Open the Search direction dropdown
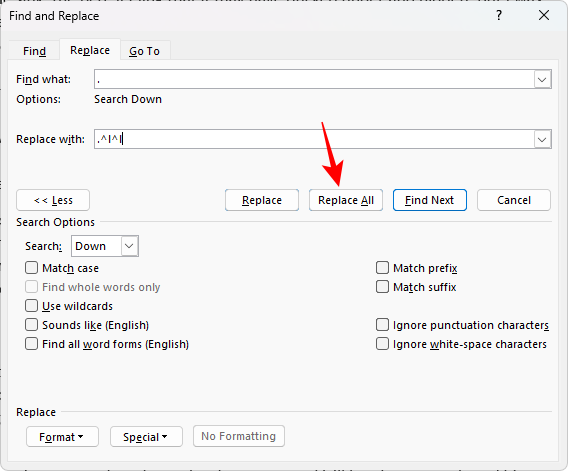Viewport: 568px width, 471px height. coord(105,246)
